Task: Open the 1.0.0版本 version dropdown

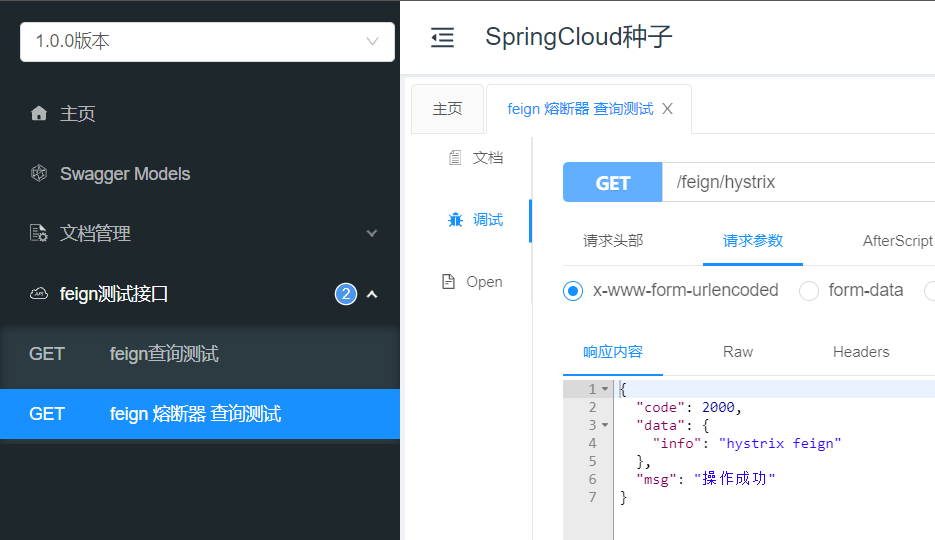Action: pos(208,42)
